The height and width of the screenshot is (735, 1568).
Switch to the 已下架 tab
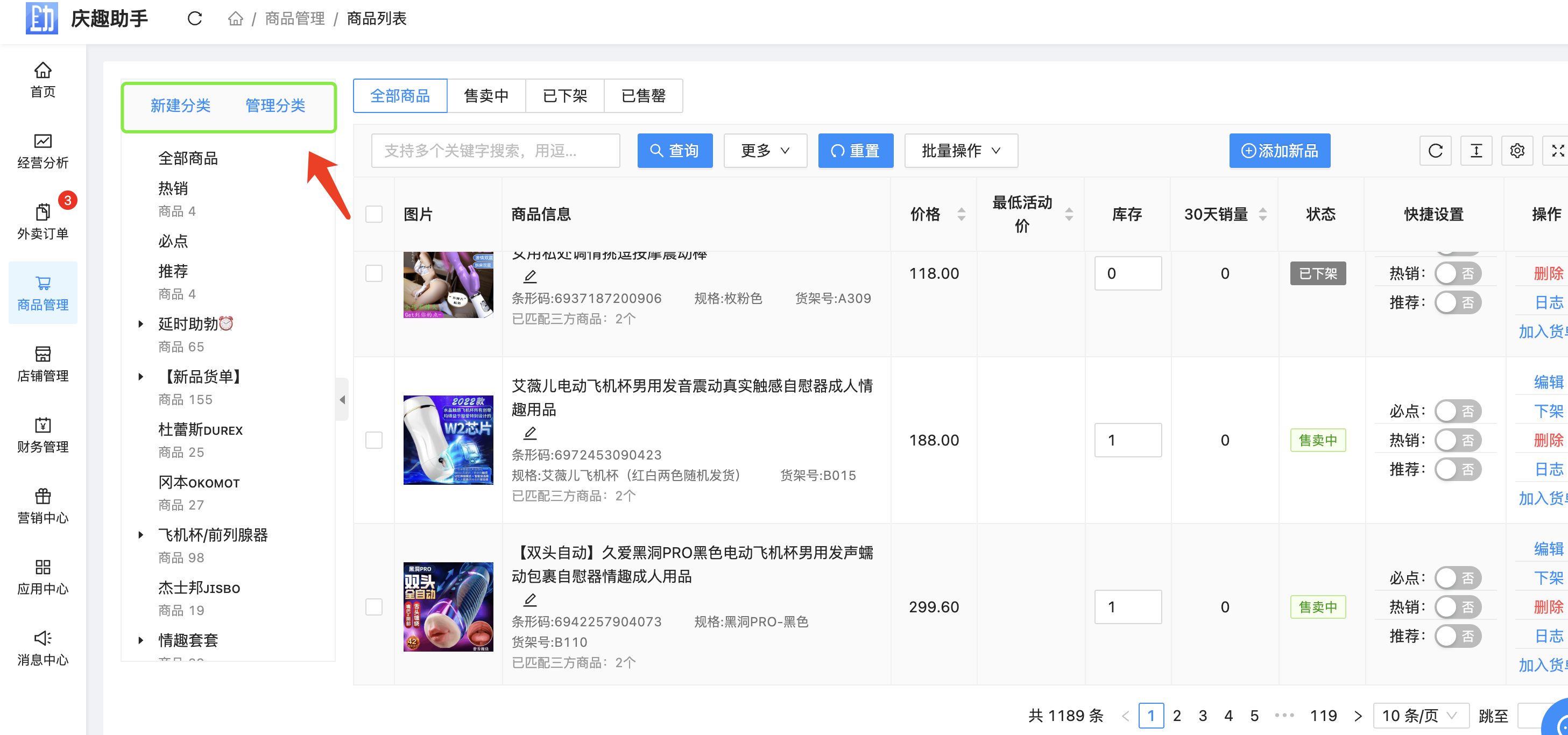coord(564,96)
